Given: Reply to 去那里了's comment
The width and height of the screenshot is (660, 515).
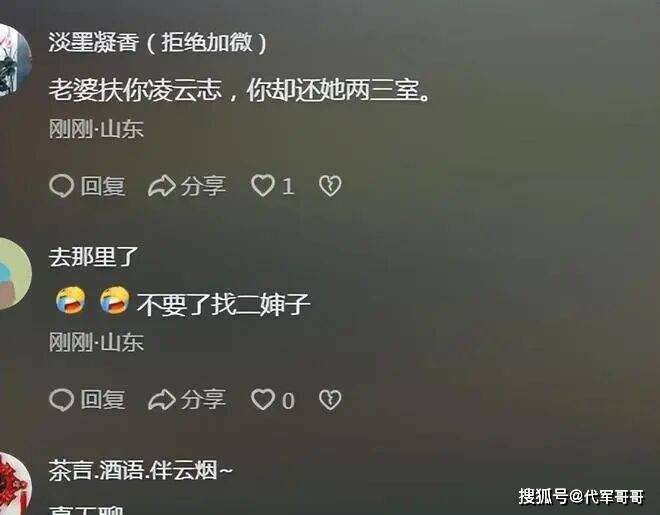Looking at the screenshot, I should tap(88, 399).
